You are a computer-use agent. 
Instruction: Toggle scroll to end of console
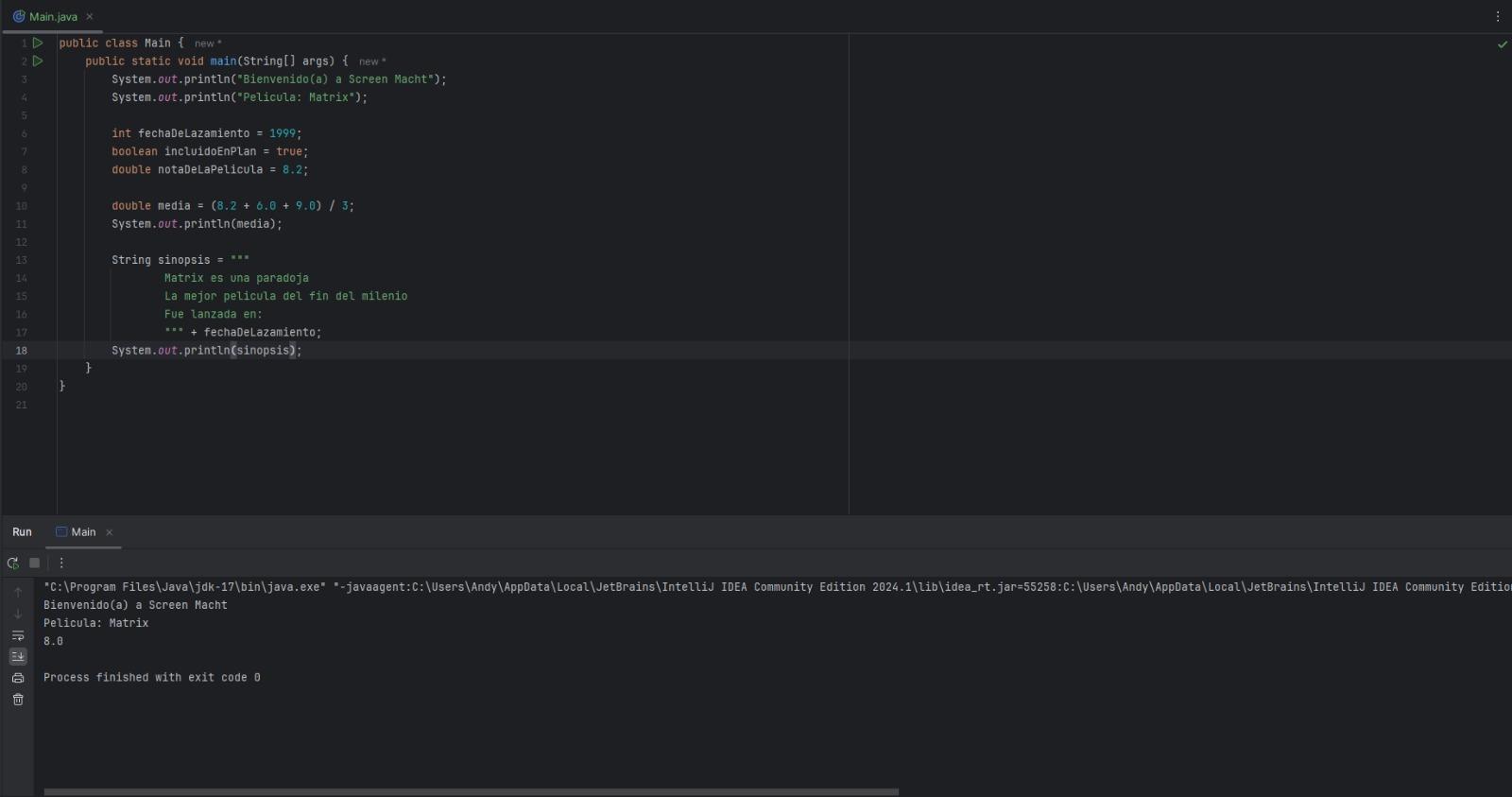18,656
